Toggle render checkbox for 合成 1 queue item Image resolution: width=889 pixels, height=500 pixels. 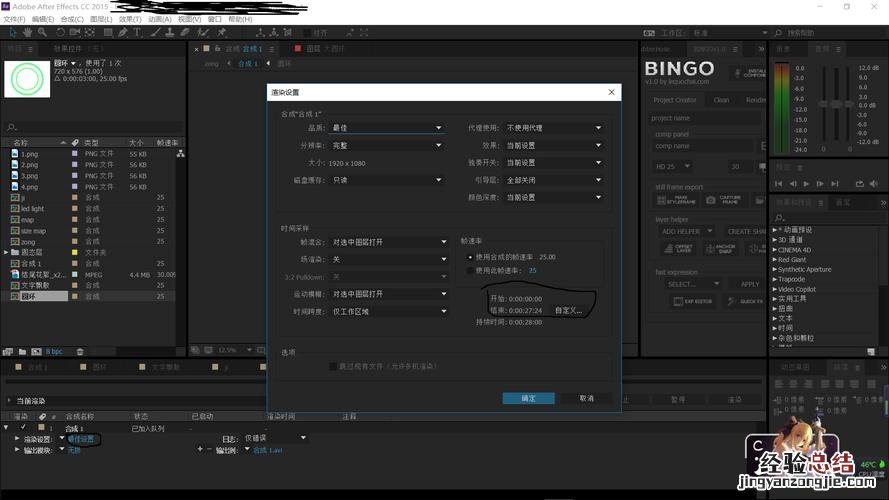(x=23, y=428)
